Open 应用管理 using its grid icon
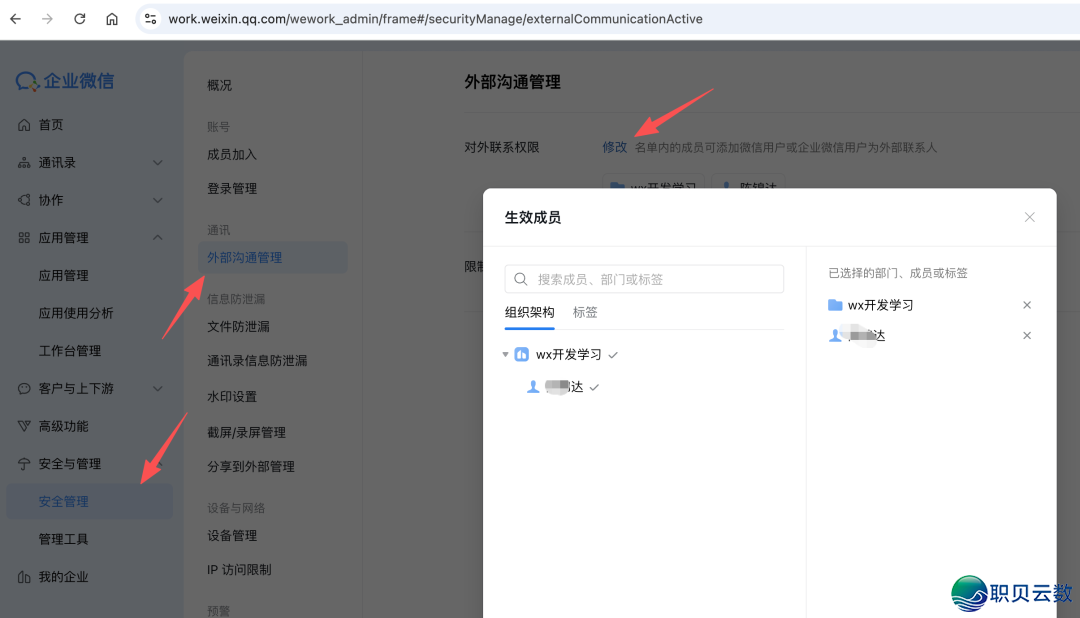 pos(23,237)
